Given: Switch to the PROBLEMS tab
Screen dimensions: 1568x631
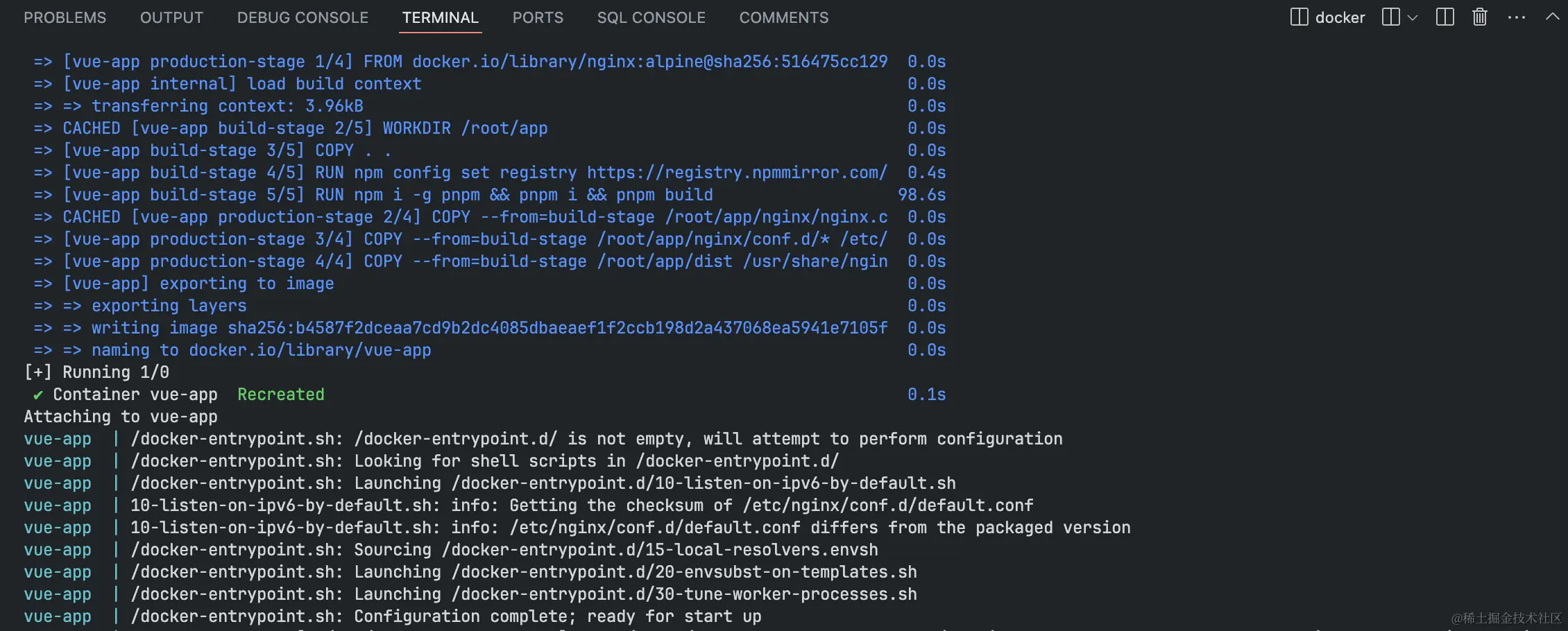Looking at the screenshot, I should click(65, 18).
